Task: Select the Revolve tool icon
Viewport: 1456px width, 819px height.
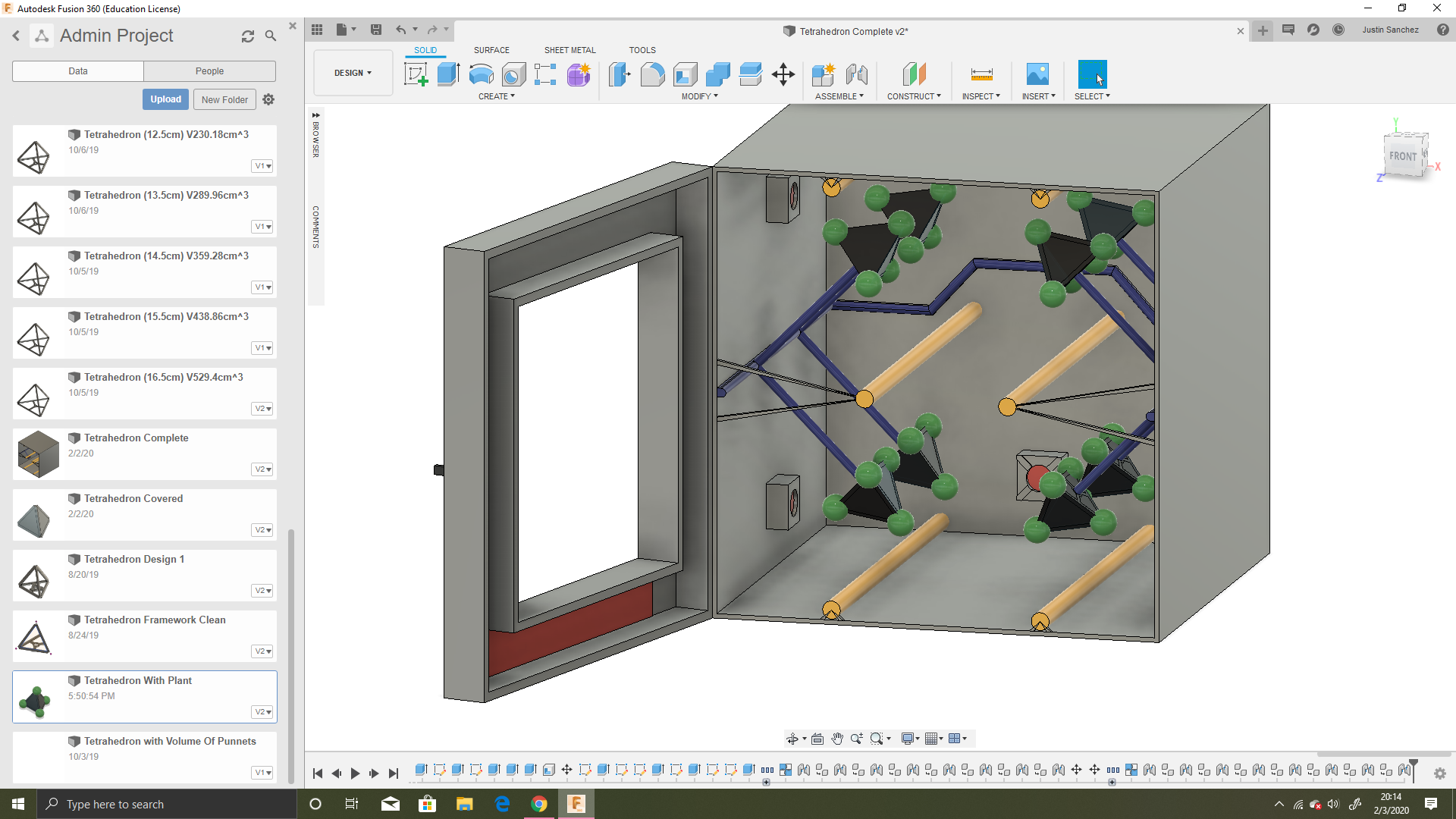Action: pyautogui.click(x=481, y=74)
